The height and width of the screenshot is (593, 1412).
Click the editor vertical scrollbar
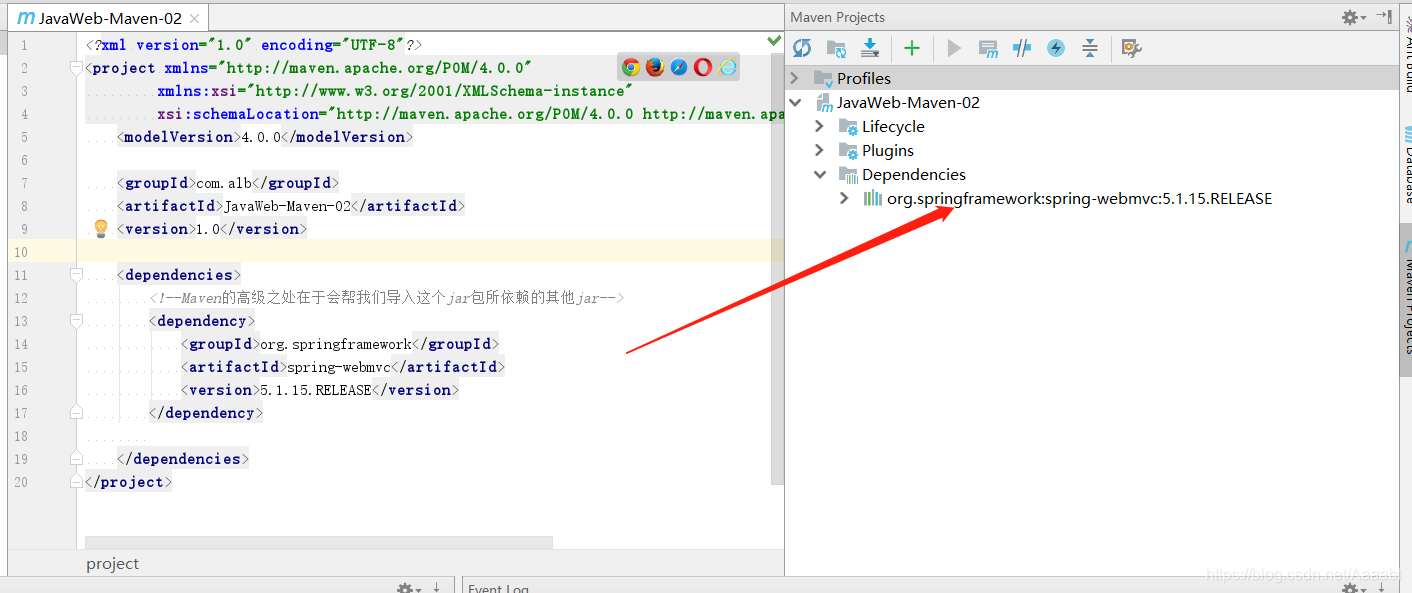pyautogui.click(x=779, y=270)
